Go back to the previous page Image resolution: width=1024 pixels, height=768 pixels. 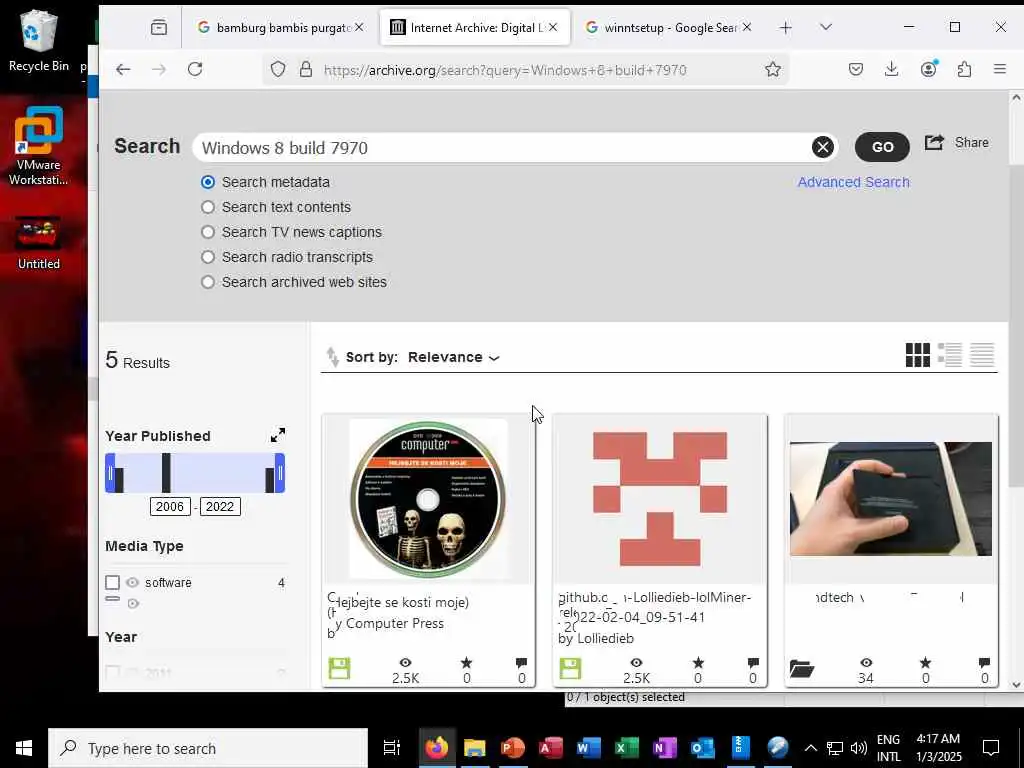(123, 69)
